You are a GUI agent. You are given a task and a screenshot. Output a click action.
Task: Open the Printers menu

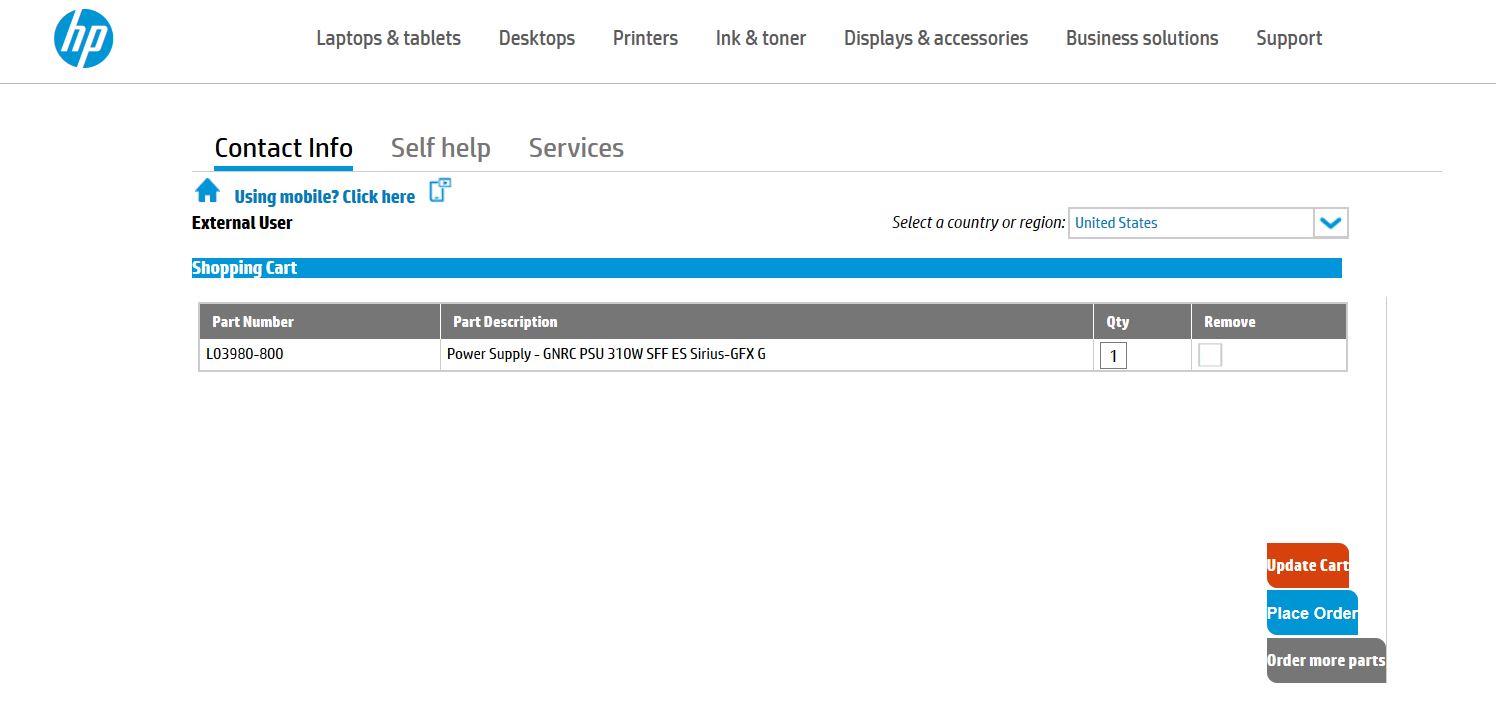pyautogui.click(x=645, y=38)
